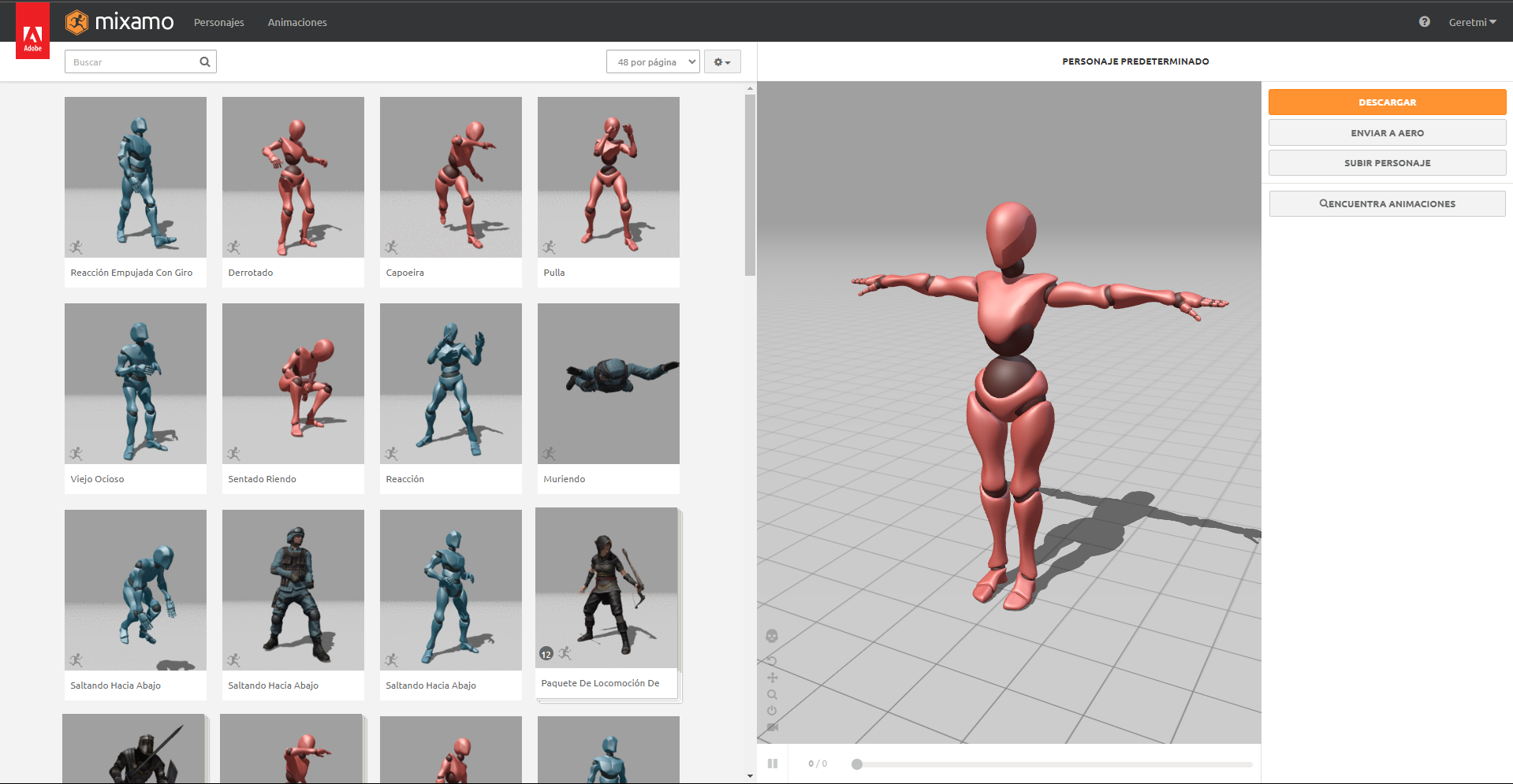Screen dimensions: 1513x784
Task: Toggle skeleton view skull icon
Action: (772, 636)
